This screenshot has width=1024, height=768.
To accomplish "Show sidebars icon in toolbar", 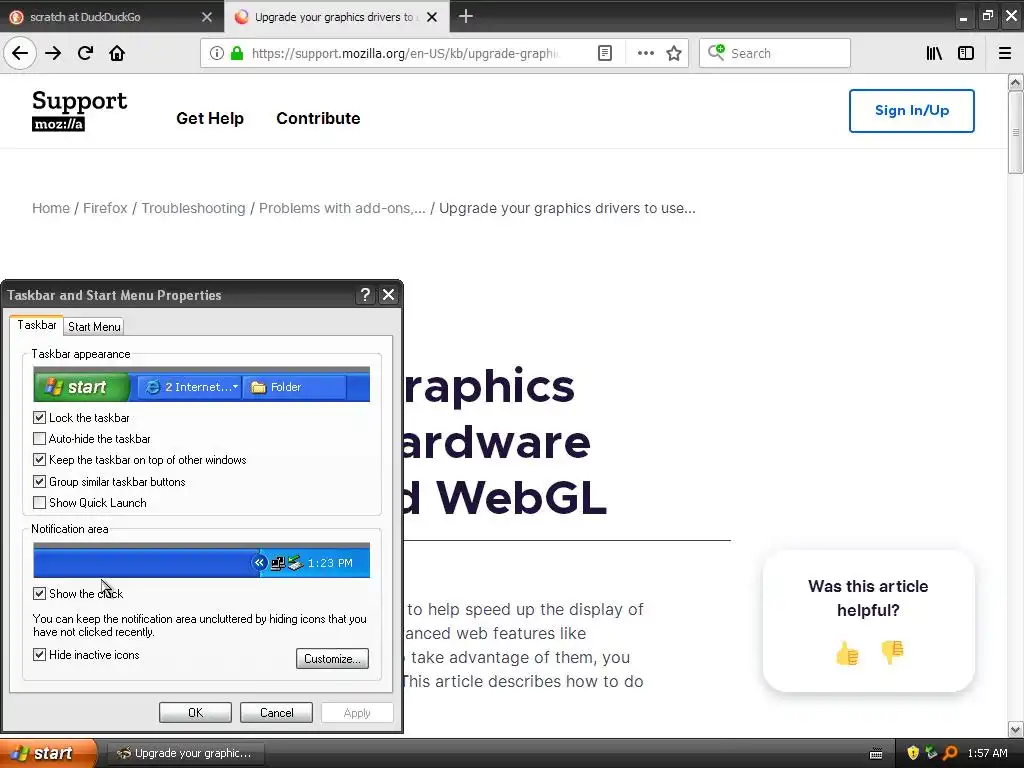I will click(x=966, y=53).
